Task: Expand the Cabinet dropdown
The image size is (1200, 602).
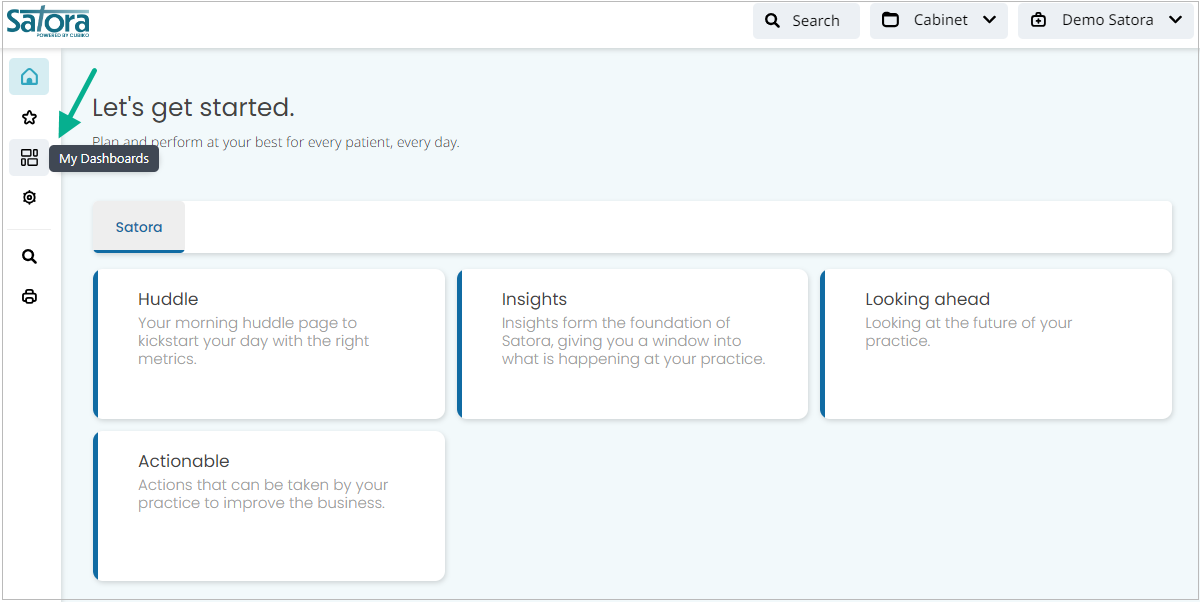Action: click(939, 21)
